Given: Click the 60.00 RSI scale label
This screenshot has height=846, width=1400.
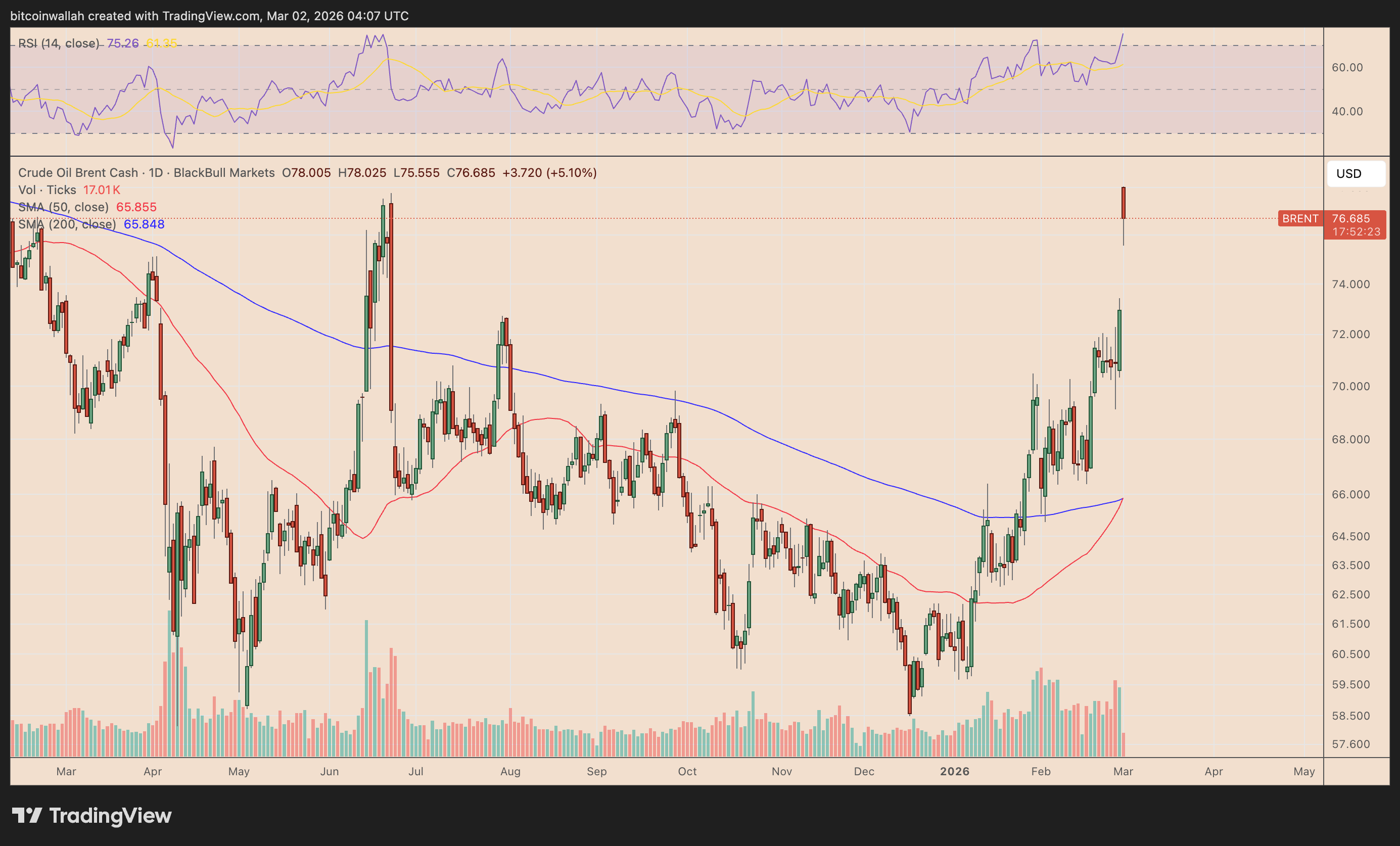Looking at the screenshot, I should pyautogui.click(x=1346, y=68).
